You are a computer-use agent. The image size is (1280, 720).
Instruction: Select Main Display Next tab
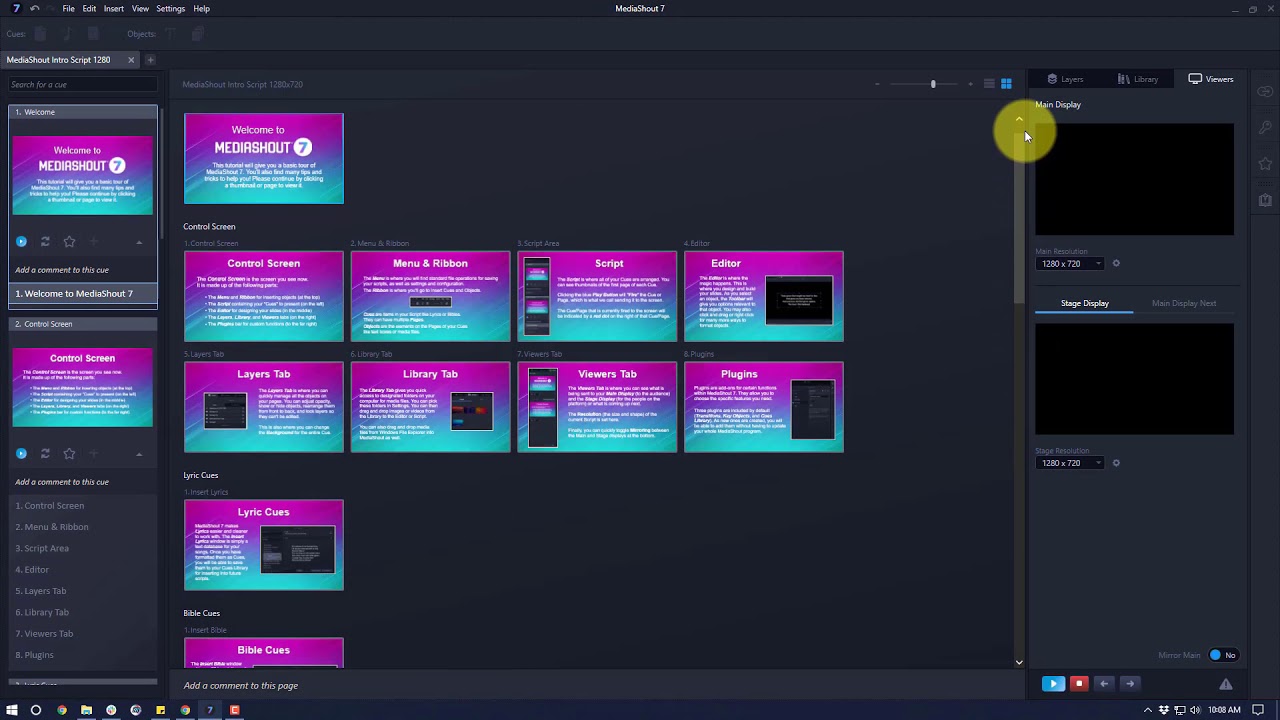coord(1183,303)
